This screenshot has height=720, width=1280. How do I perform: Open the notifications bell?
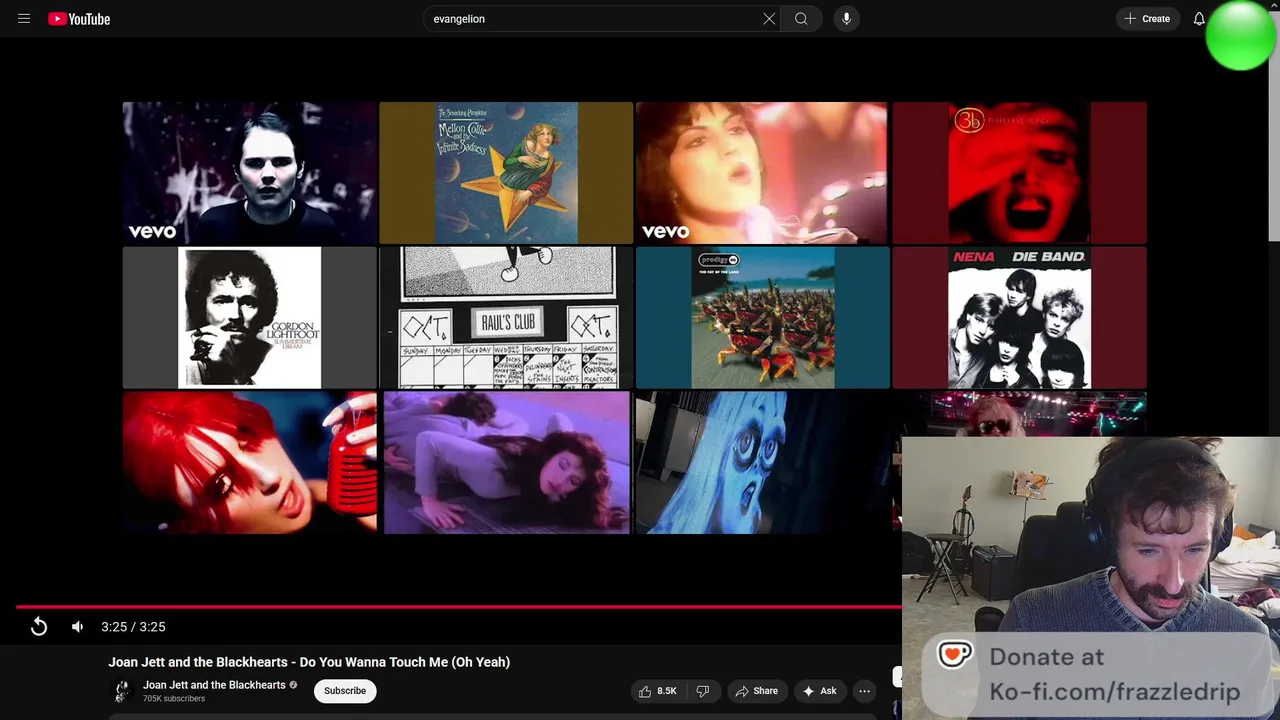coord(1199,19)
